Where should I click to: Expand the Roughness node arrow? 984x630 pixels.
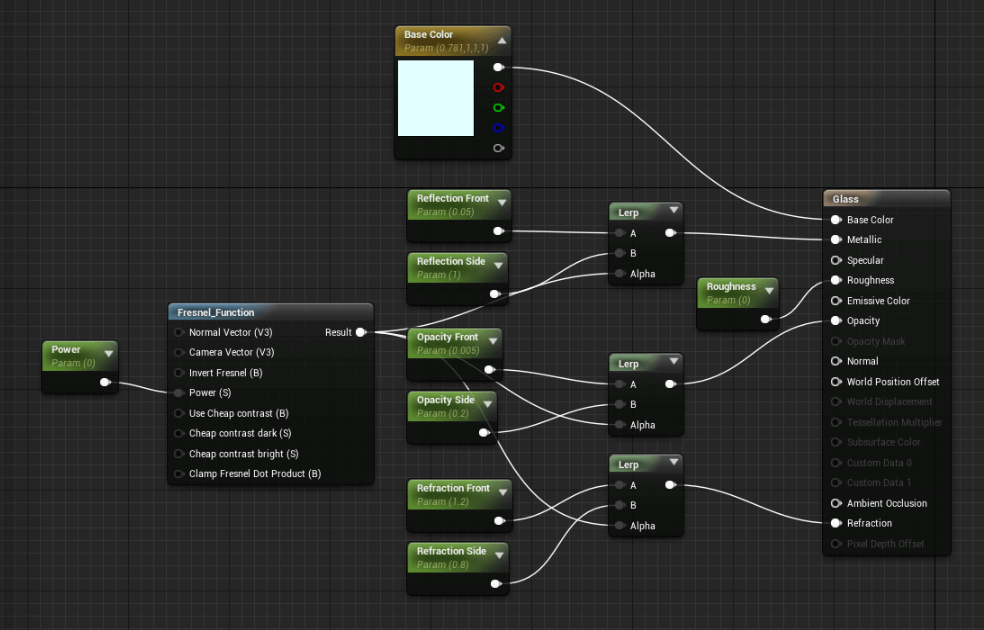click(x=769, y=291)
